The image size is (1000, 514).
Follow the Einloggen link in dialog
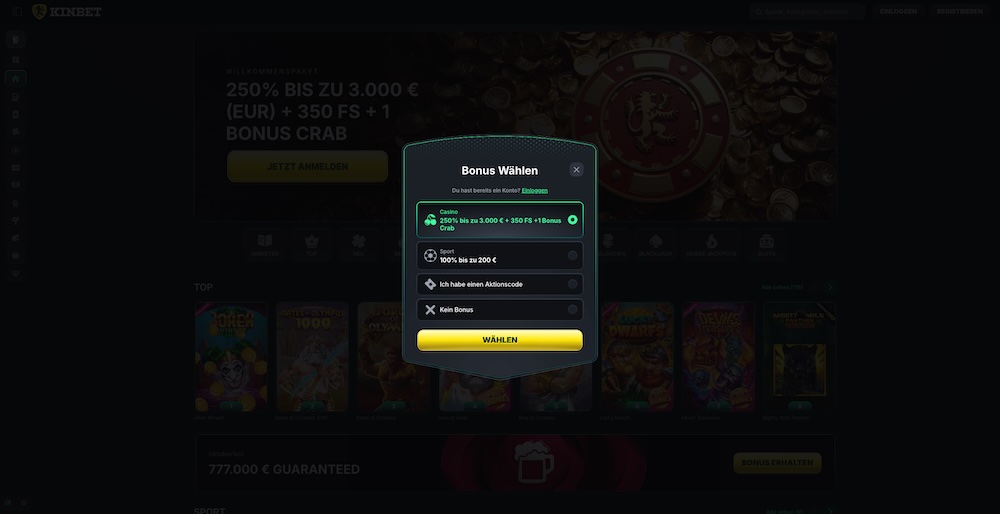[x=534, y=191]
